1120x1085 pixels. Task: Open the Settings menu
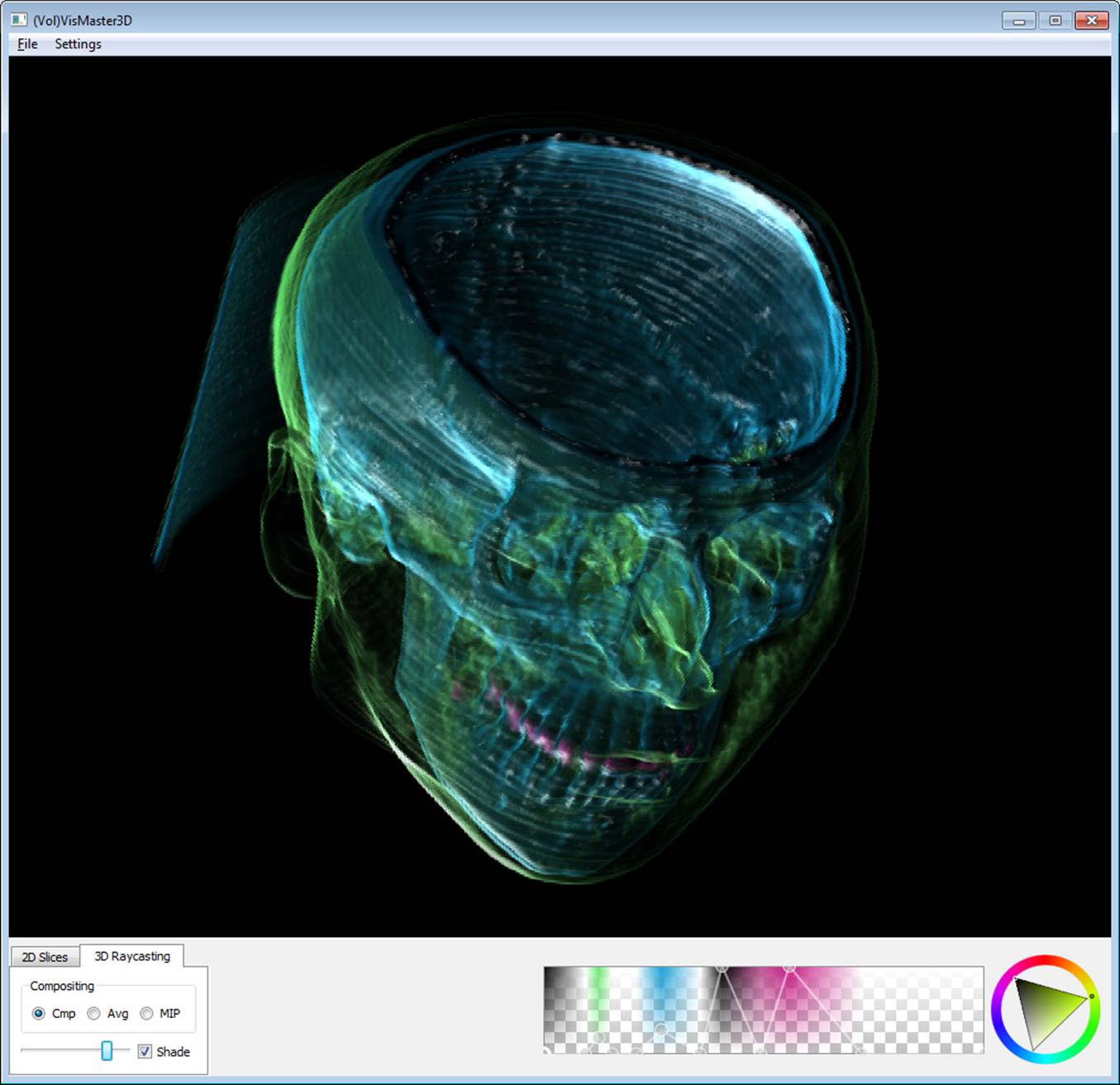point(77,44)
